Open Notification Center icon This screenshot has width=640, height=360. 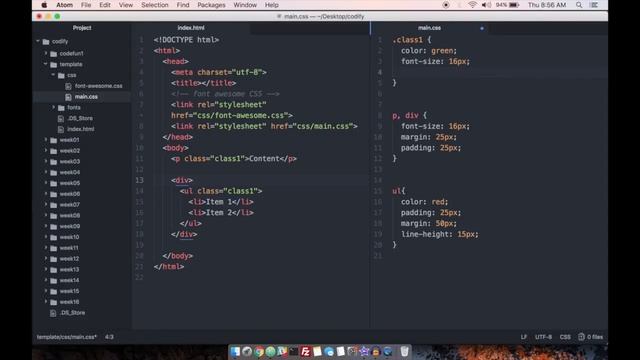(594, 5)
